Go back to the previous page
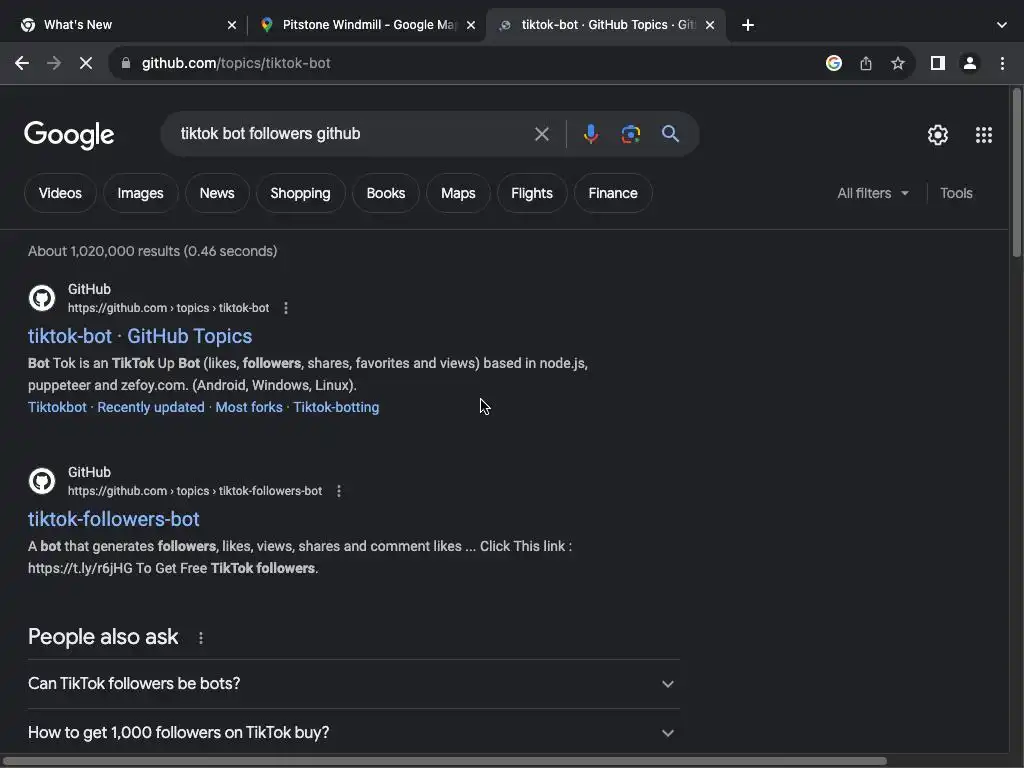Screen dimensions: 1024x768 click(x=22, y=63)
